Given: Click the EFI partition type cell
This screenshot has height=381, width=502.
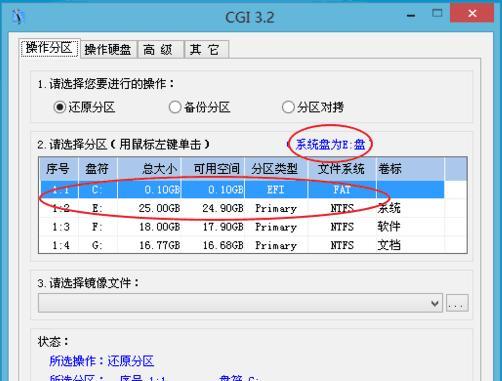Looking at the screenshot, I should (x=276, y=190).
